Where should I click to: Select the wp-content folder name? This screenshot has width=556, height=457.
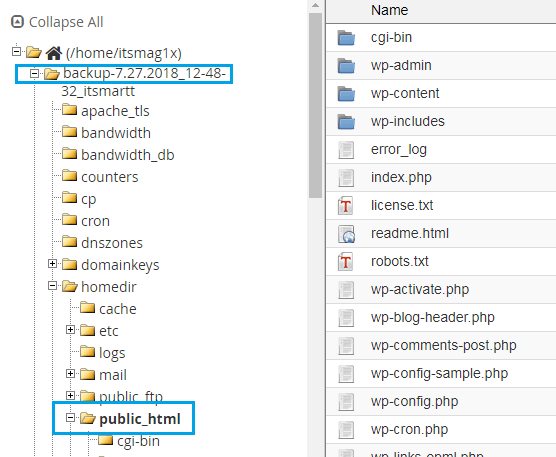pos(405,94)
